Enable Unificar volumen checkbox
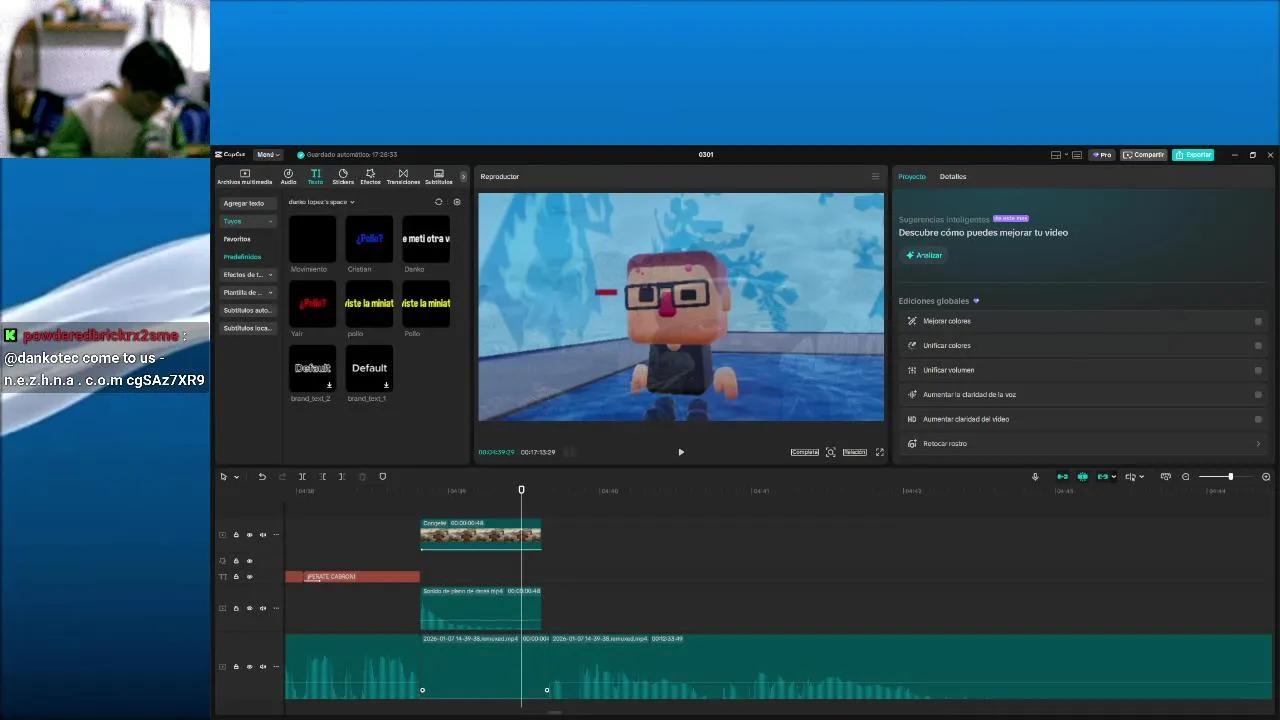Viewport: 1280px width, 720px height. point(1258,370)
